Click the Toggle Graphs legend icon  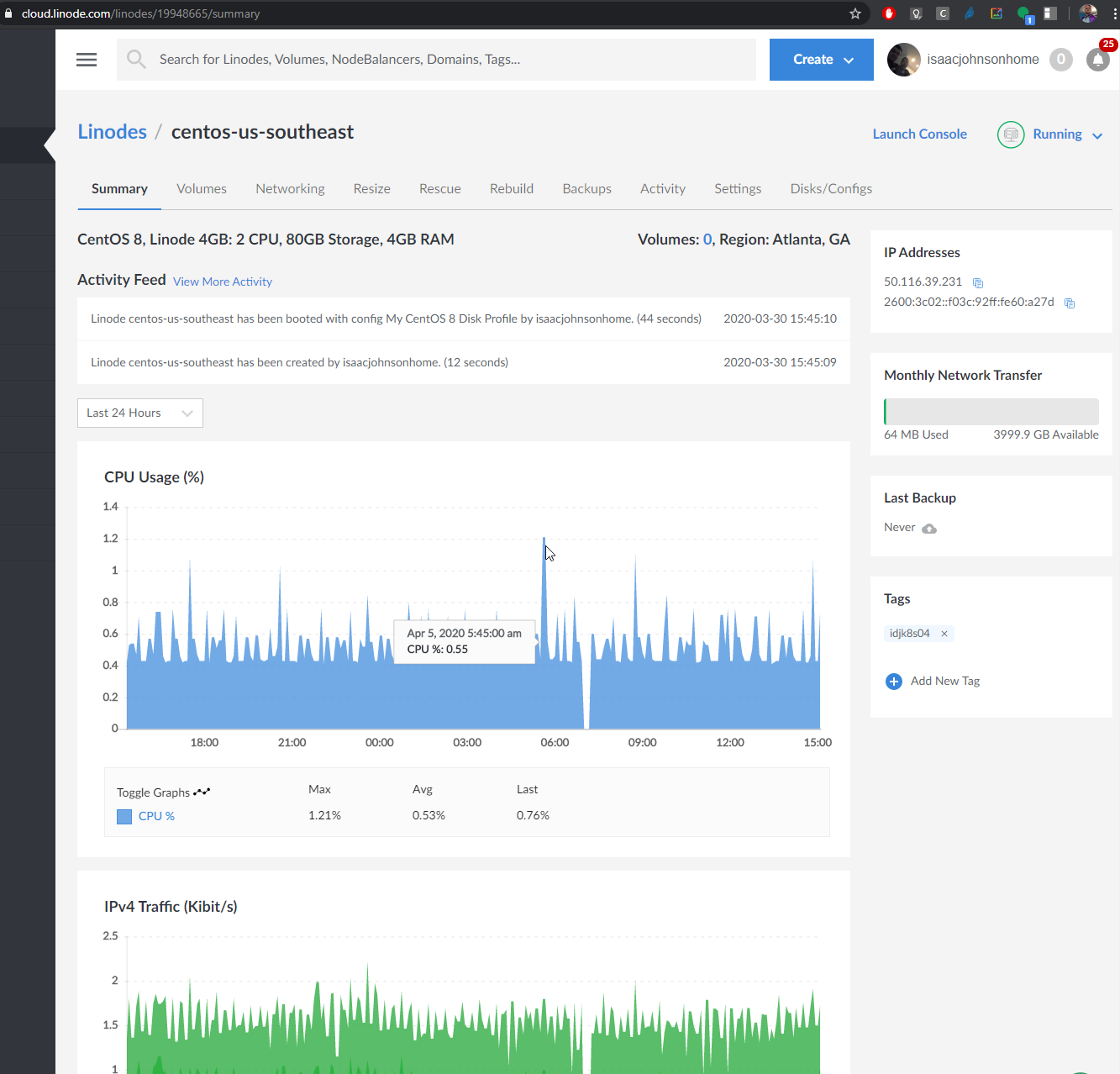click(202, 792)
